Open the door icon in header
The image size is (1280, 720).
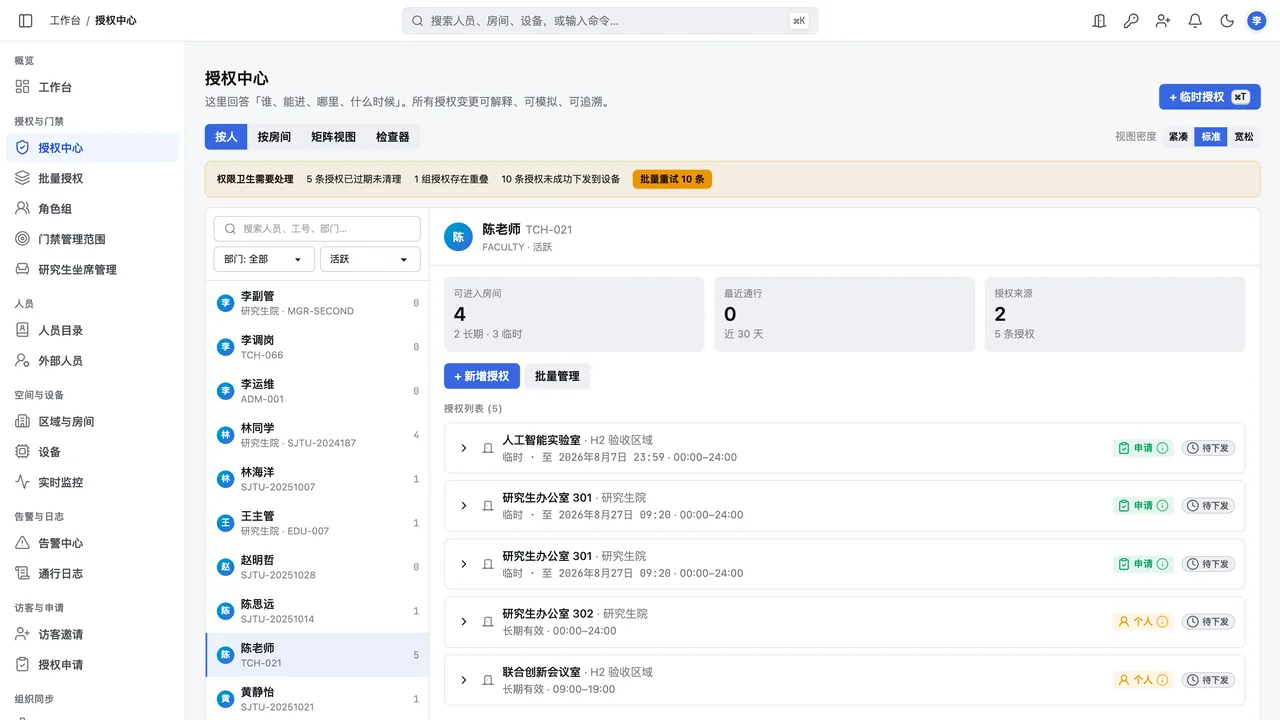coord(1099,20)
